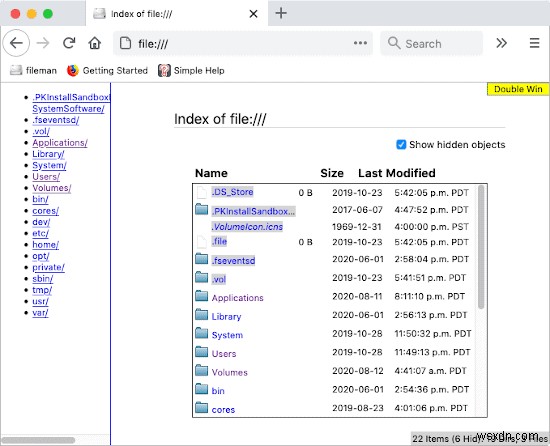
Task: Click folder icon beside System
Action: [202, 333]
